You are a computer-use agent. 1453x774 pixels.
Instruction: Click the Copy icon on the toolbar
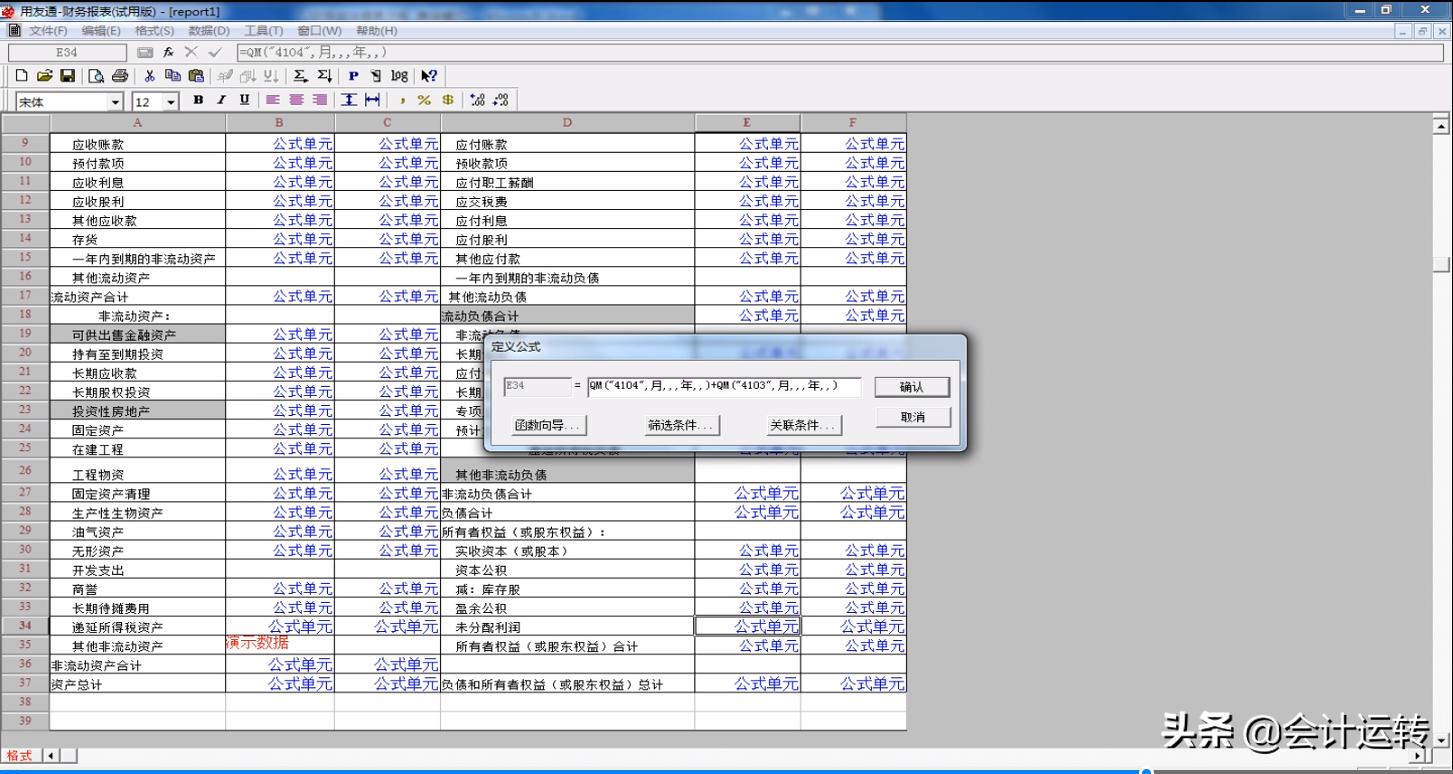(x=172, y=75)
